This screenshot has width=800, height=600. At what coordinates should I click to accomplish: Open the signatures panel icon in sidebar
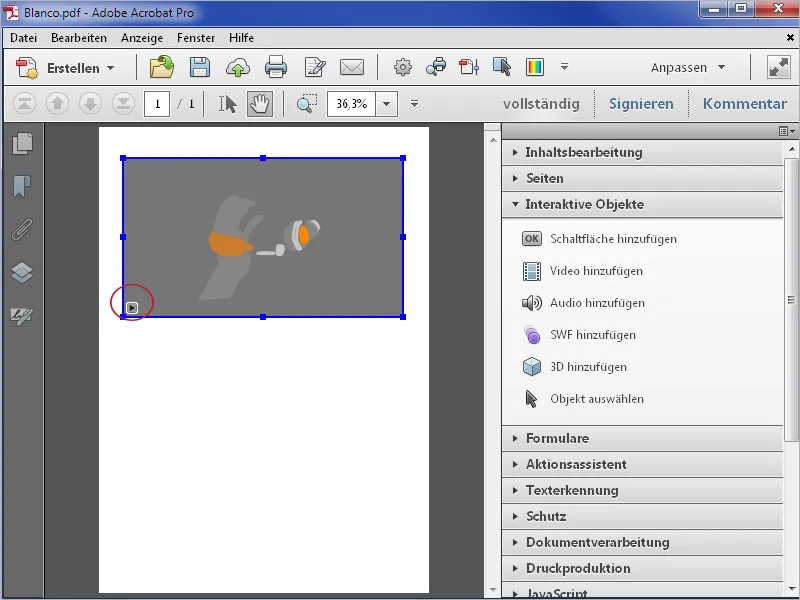pyautogui.click(x=22, y=316)
